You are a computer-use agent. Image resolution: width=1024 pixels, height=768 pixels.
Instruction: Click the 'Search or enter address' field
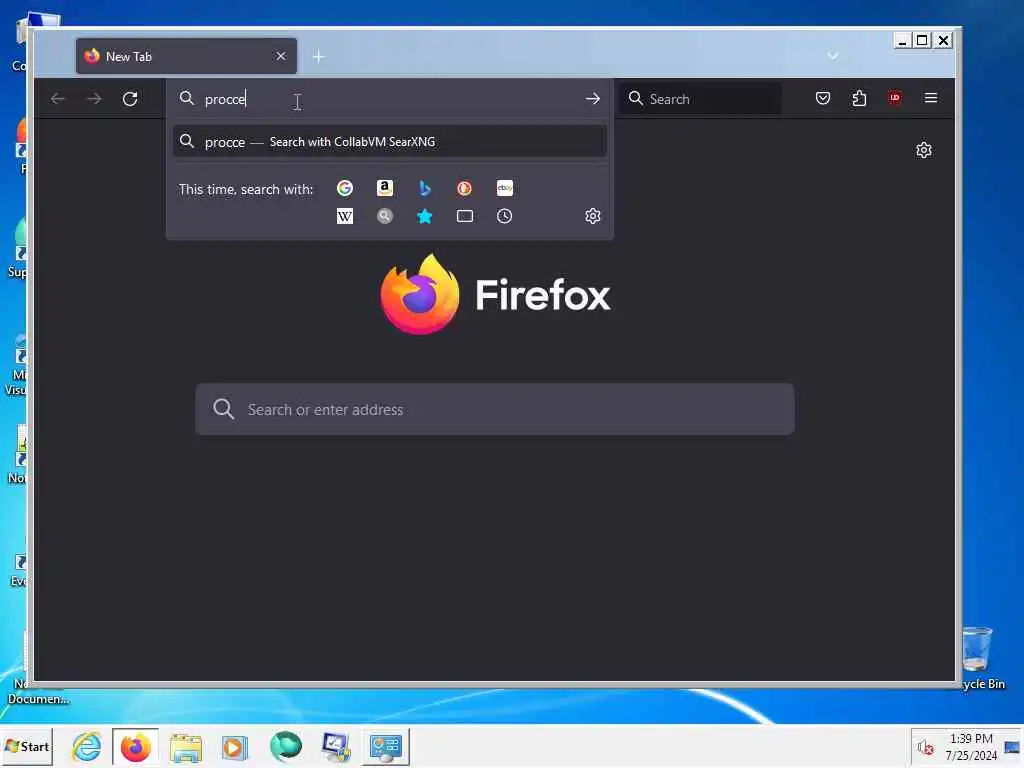pos(495,409)
